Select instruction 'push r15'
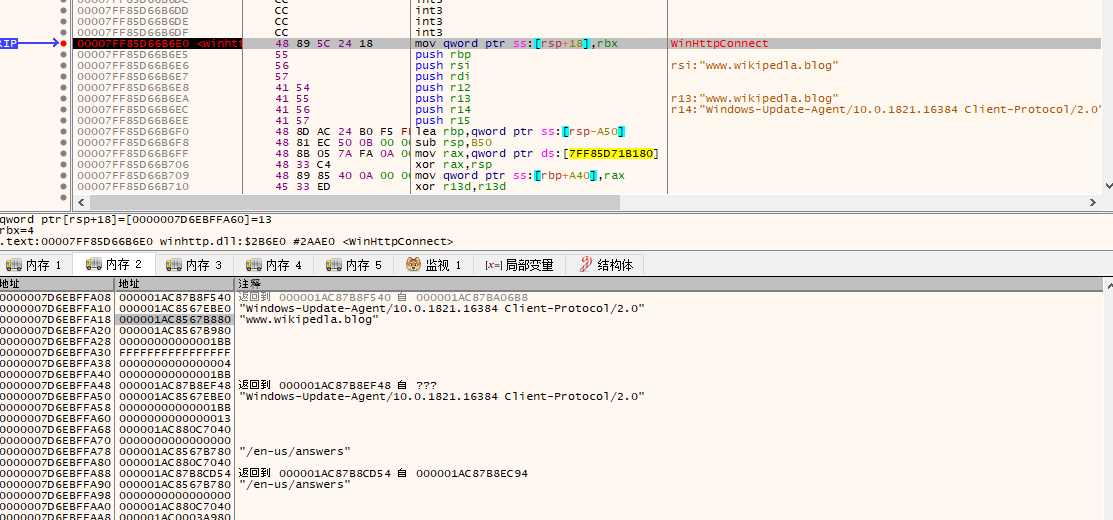The height and width of the screenshot is (520, 1113). [x=443, y=121]
